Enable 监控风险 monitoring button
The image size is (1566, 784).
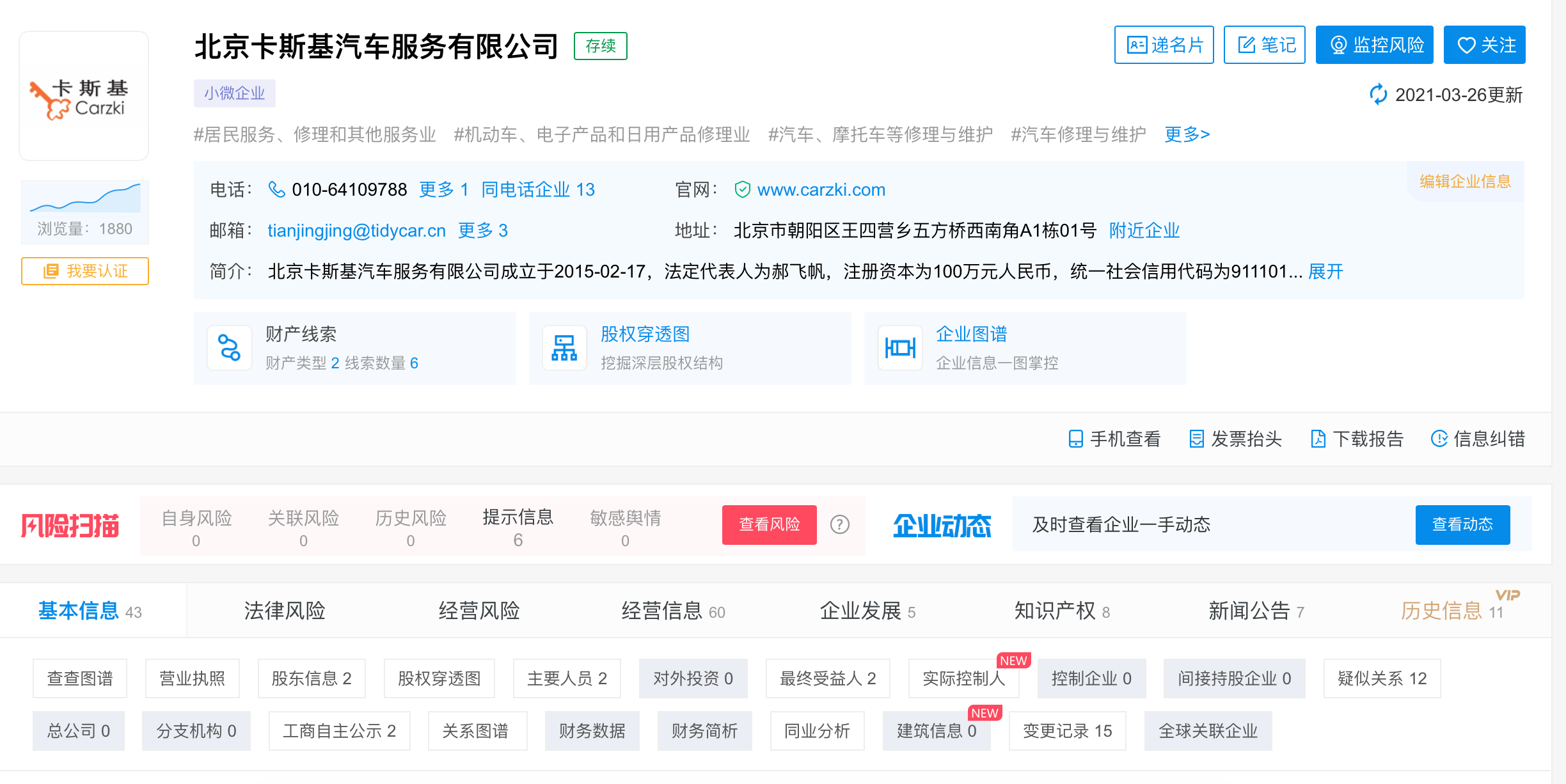pos(1374,45)
